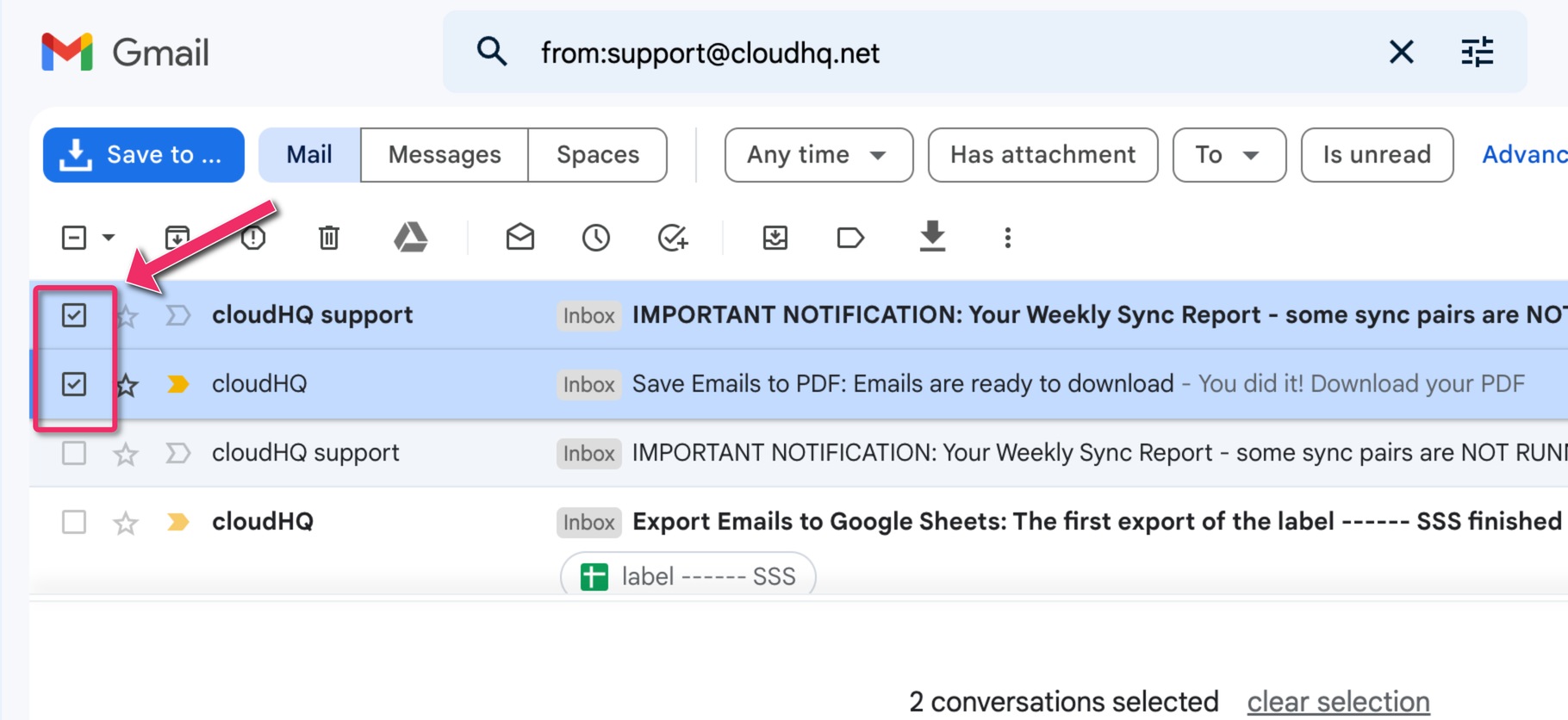Toggle importance marker on Save Emails to PDF email
The image size is (1568, 720).
point(177,384)
